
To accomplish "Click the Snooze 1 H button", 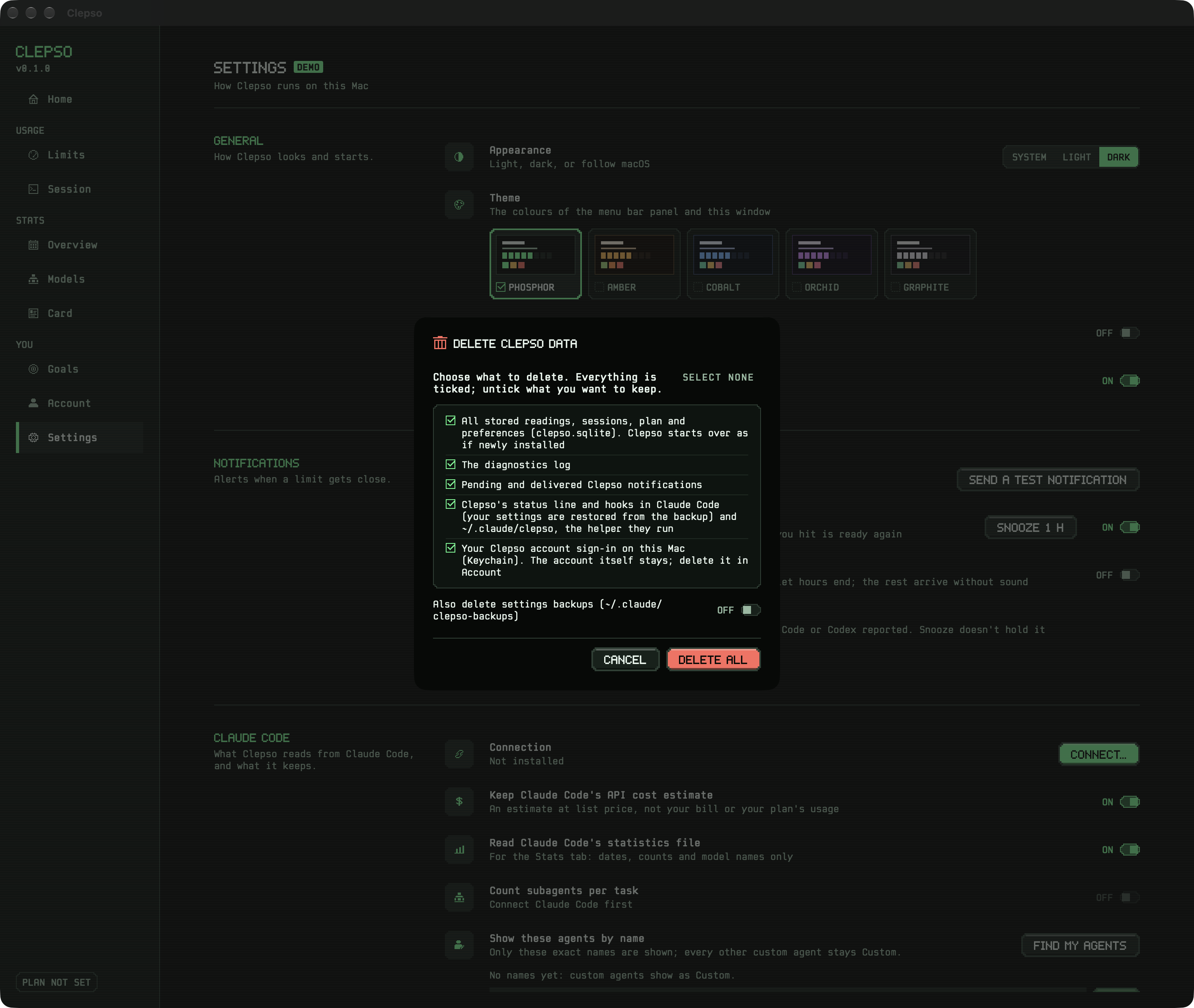I will [1030, 527].
